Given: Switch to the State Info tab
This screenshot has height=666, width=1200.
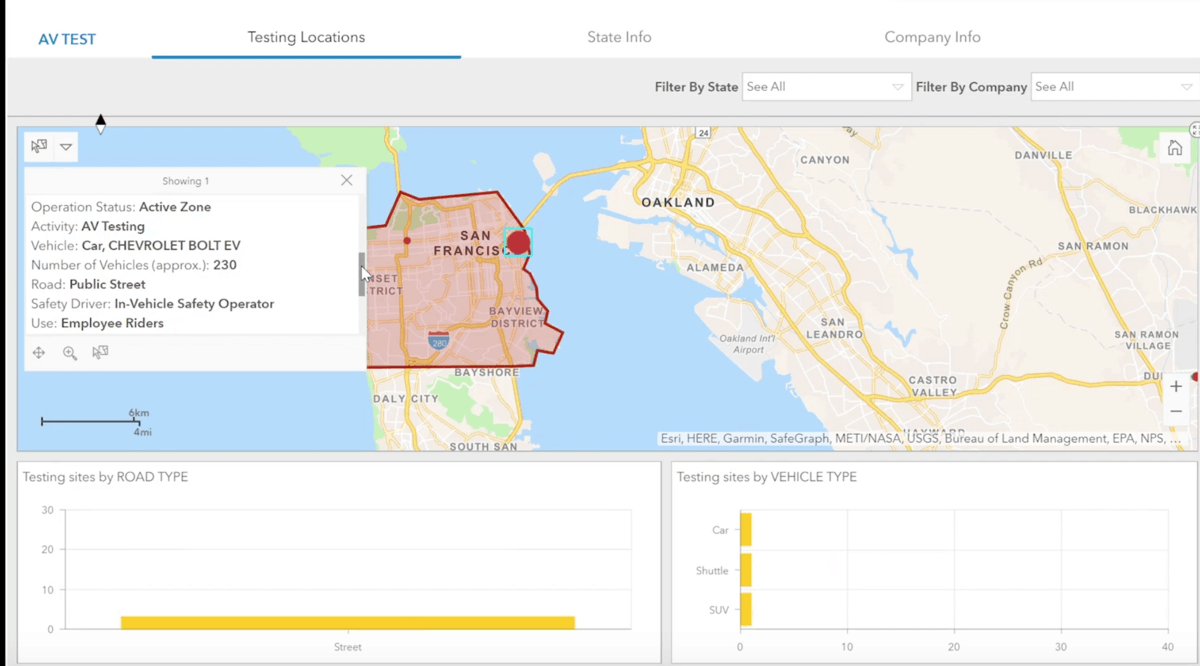Looking at the screenshot, I should pos(619,37).
